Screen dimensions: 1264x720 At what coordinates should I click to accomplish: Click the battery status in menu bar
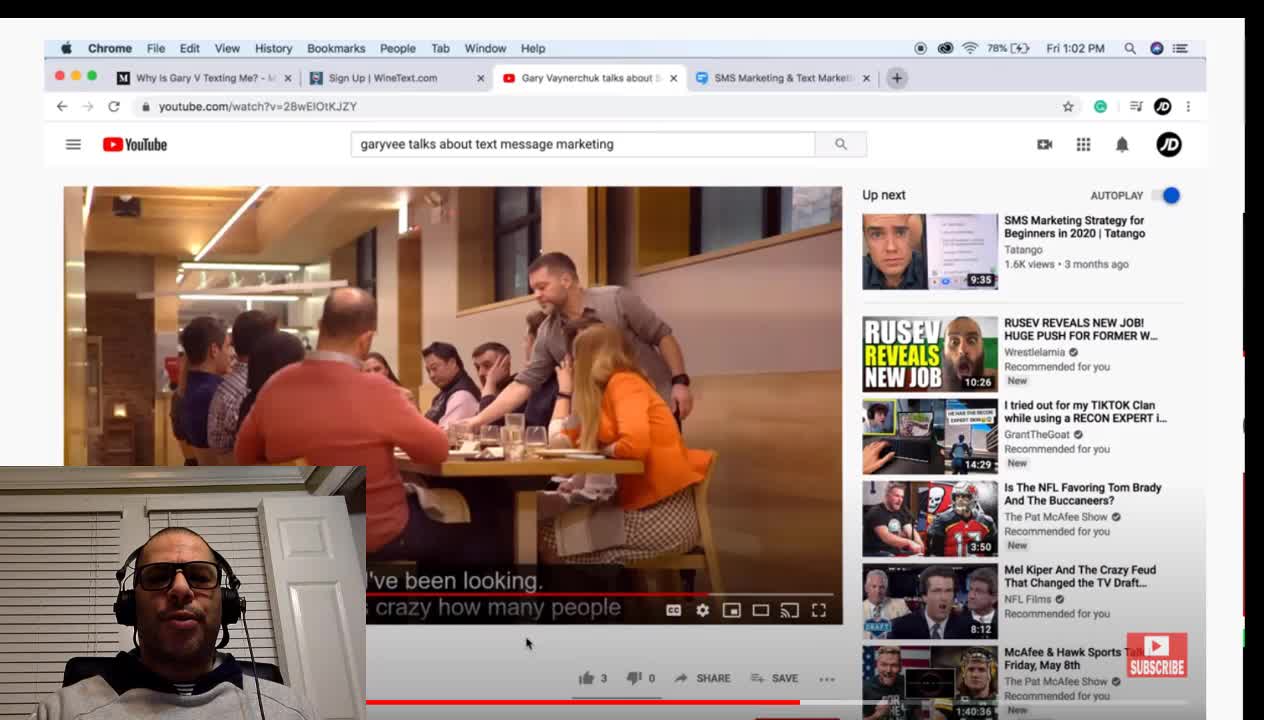click(1007, 48)
